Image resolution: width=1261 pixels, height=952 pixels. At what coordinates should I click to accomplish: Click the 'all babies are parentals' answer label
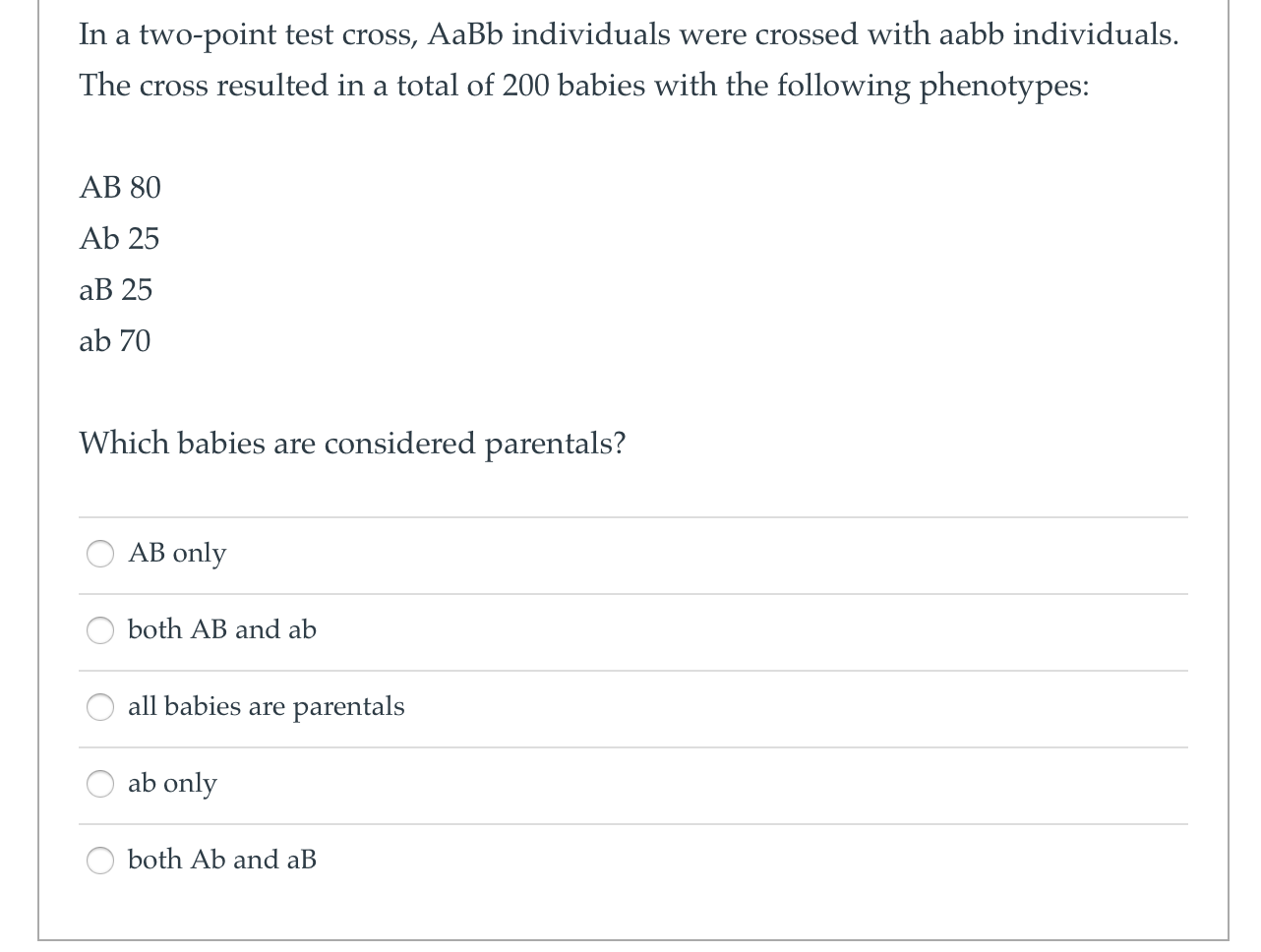tap(267, 706)
